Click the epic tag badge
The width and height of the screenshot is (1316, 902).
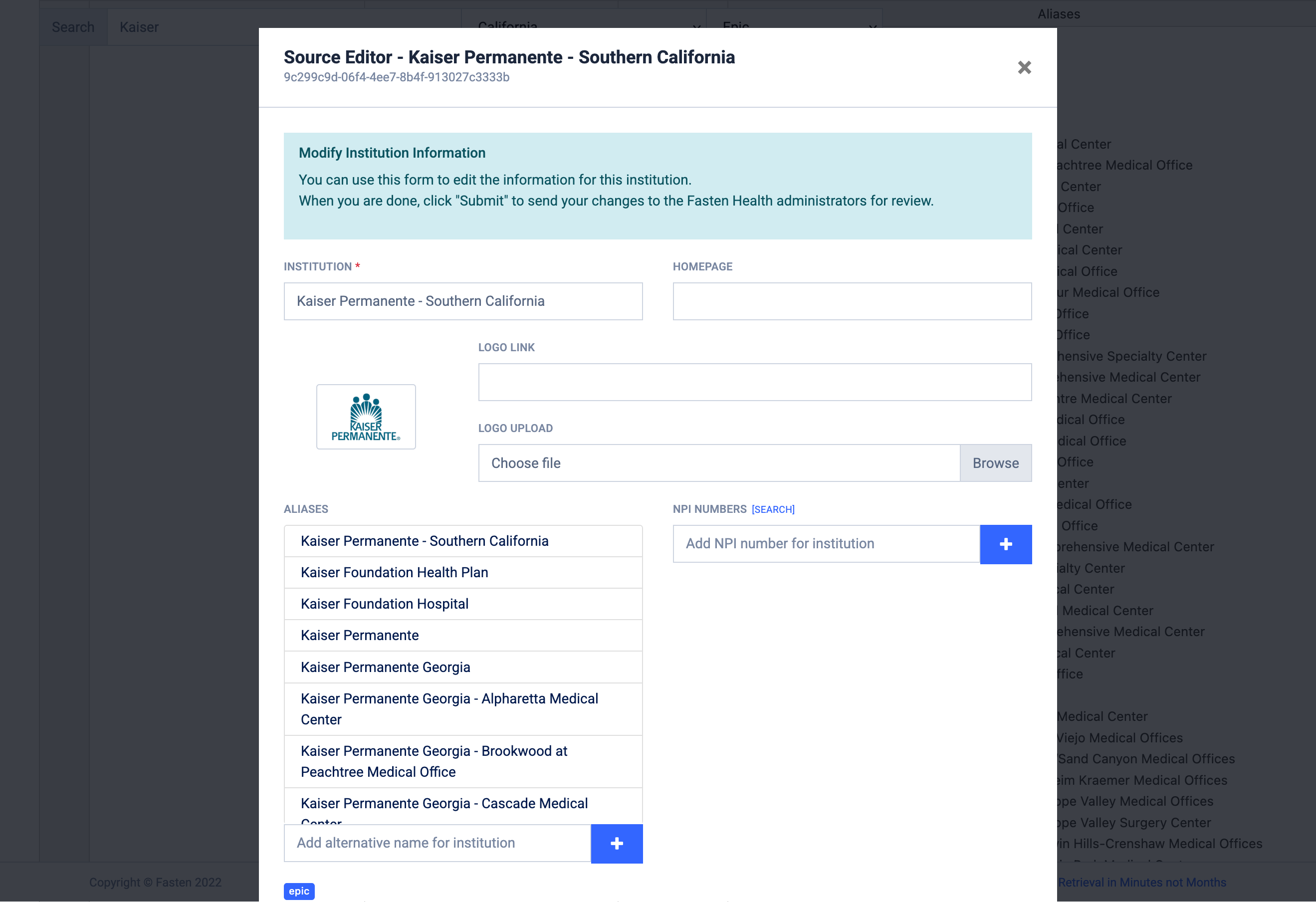(298, 891)
